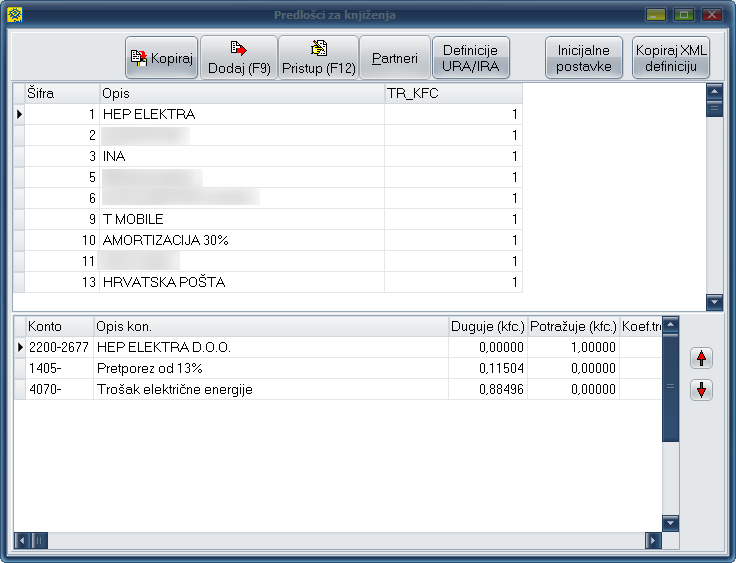Click Inicijalne postavke button
This screenshot has width=736, height=563.
584,58
